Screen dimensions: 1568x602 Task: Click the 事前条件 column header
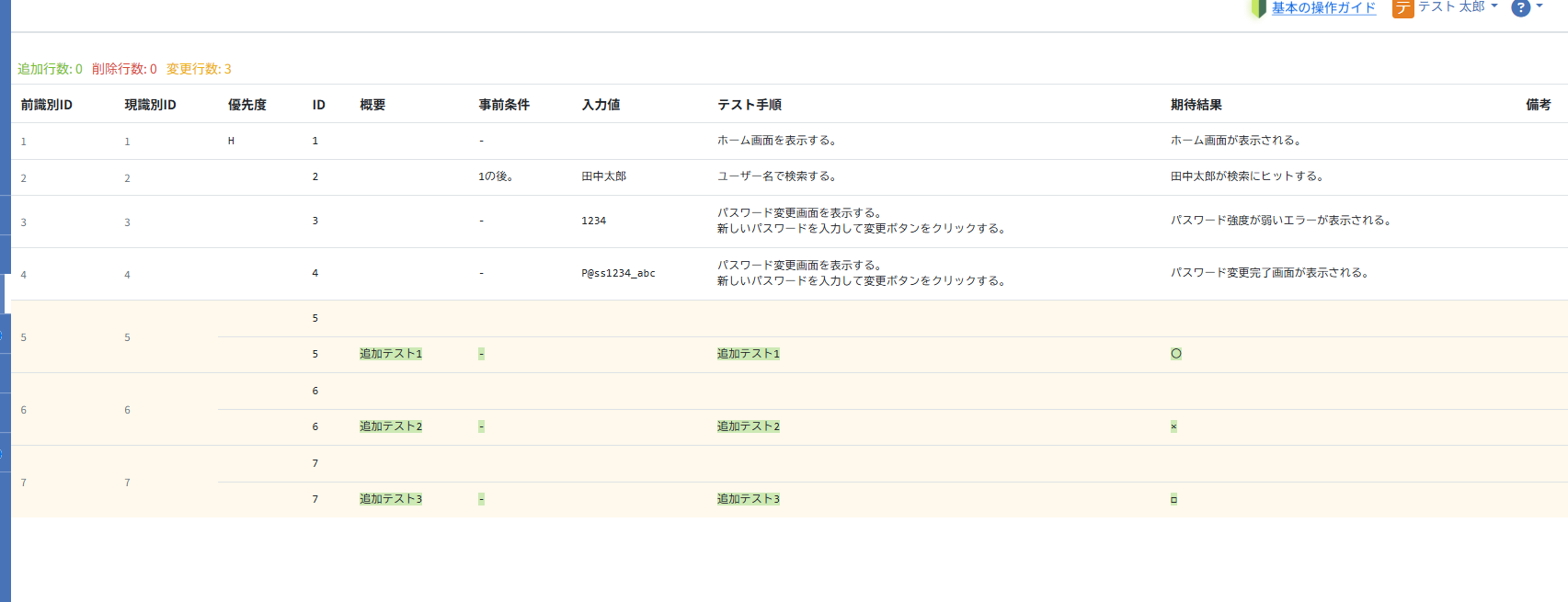point(504,105)
